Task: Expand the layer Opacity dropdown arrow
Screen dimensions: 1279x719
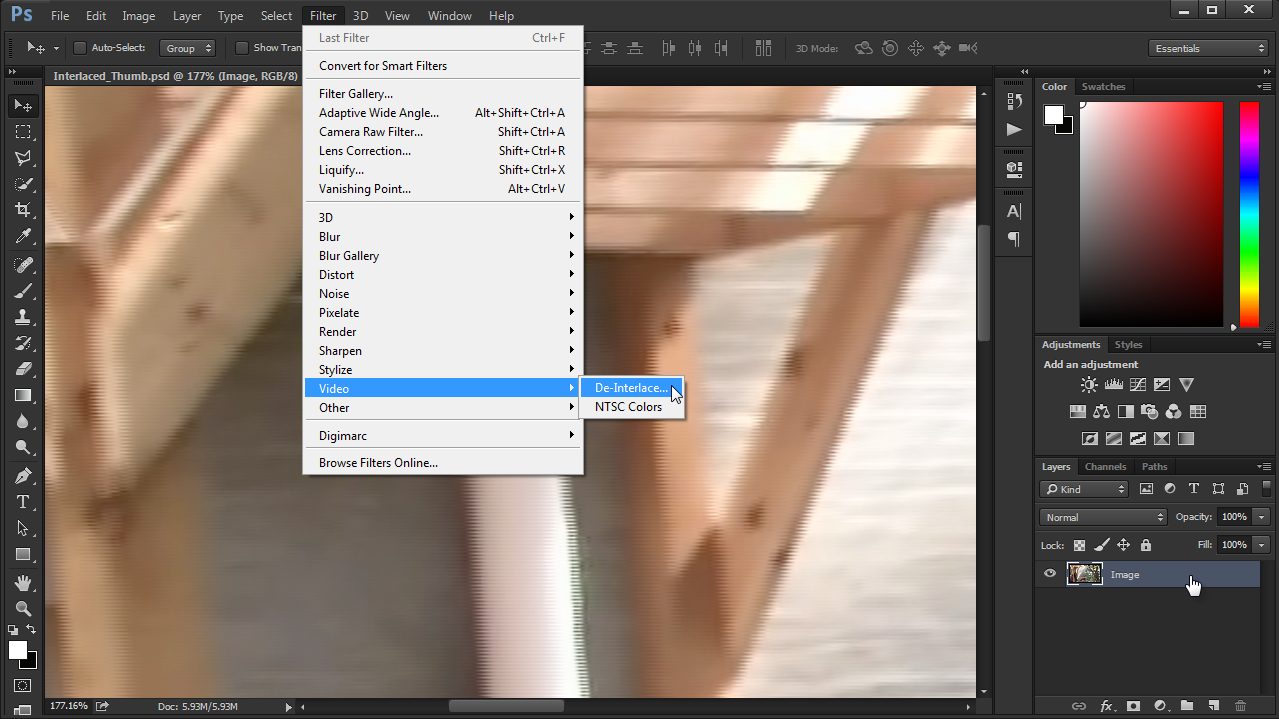Action: tap(1261, 517)
